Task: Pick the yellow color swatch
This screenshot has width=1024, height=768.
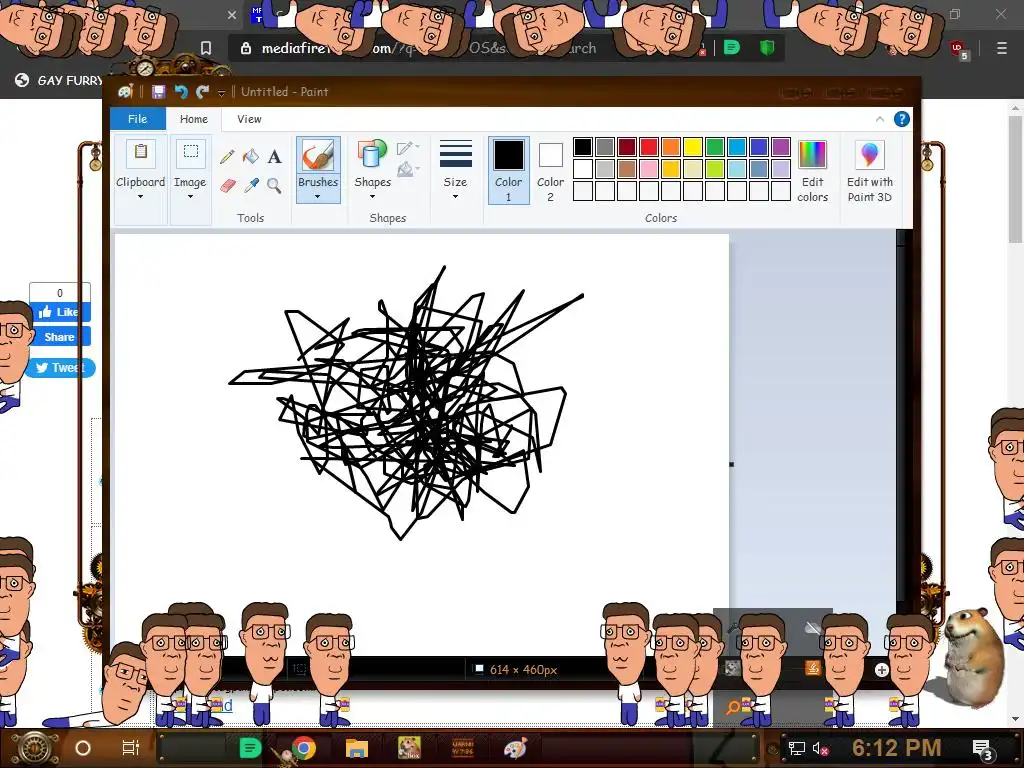Action: click(x=693, y=147)
